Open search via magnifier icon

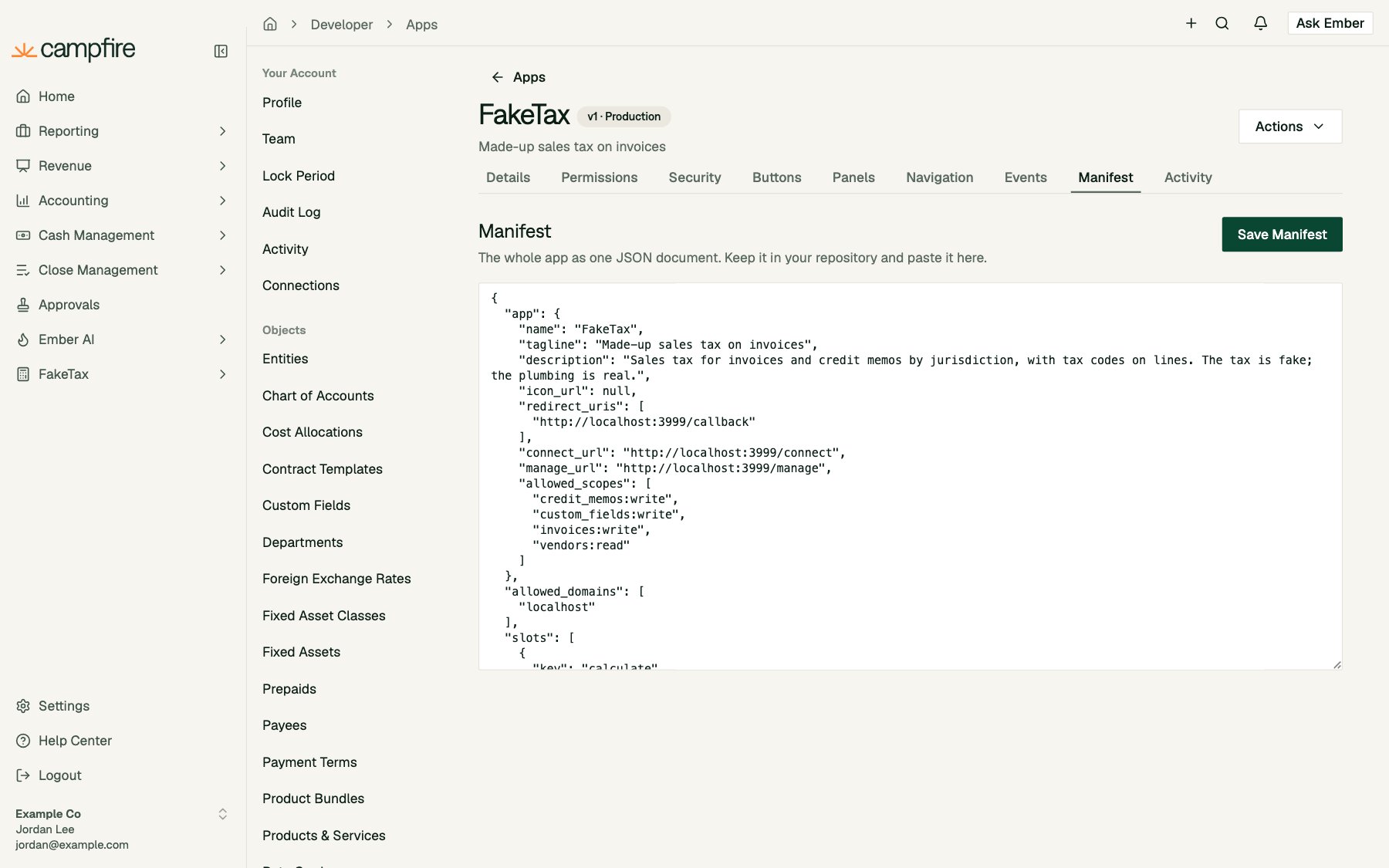click(1222, 23)
